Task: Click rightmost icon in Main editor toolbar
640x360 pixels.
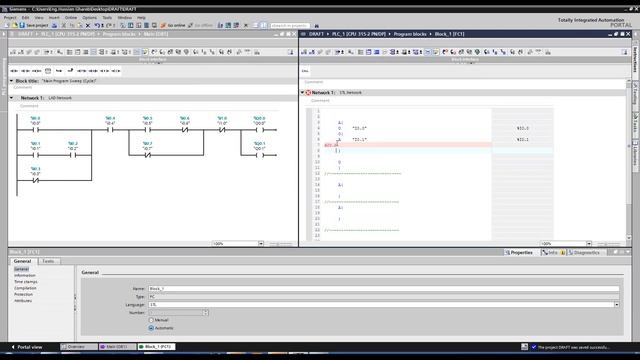Action: click(291, 52)
